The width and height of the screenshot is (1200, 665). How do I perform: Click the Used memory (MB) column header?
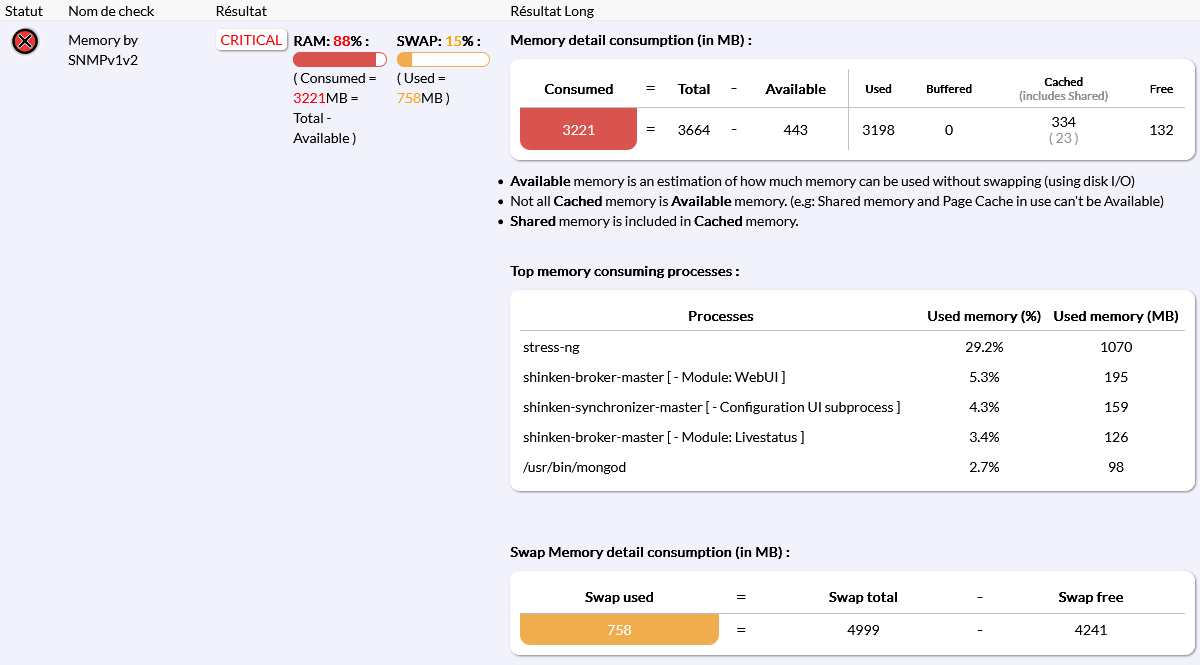pos(1116,316)
